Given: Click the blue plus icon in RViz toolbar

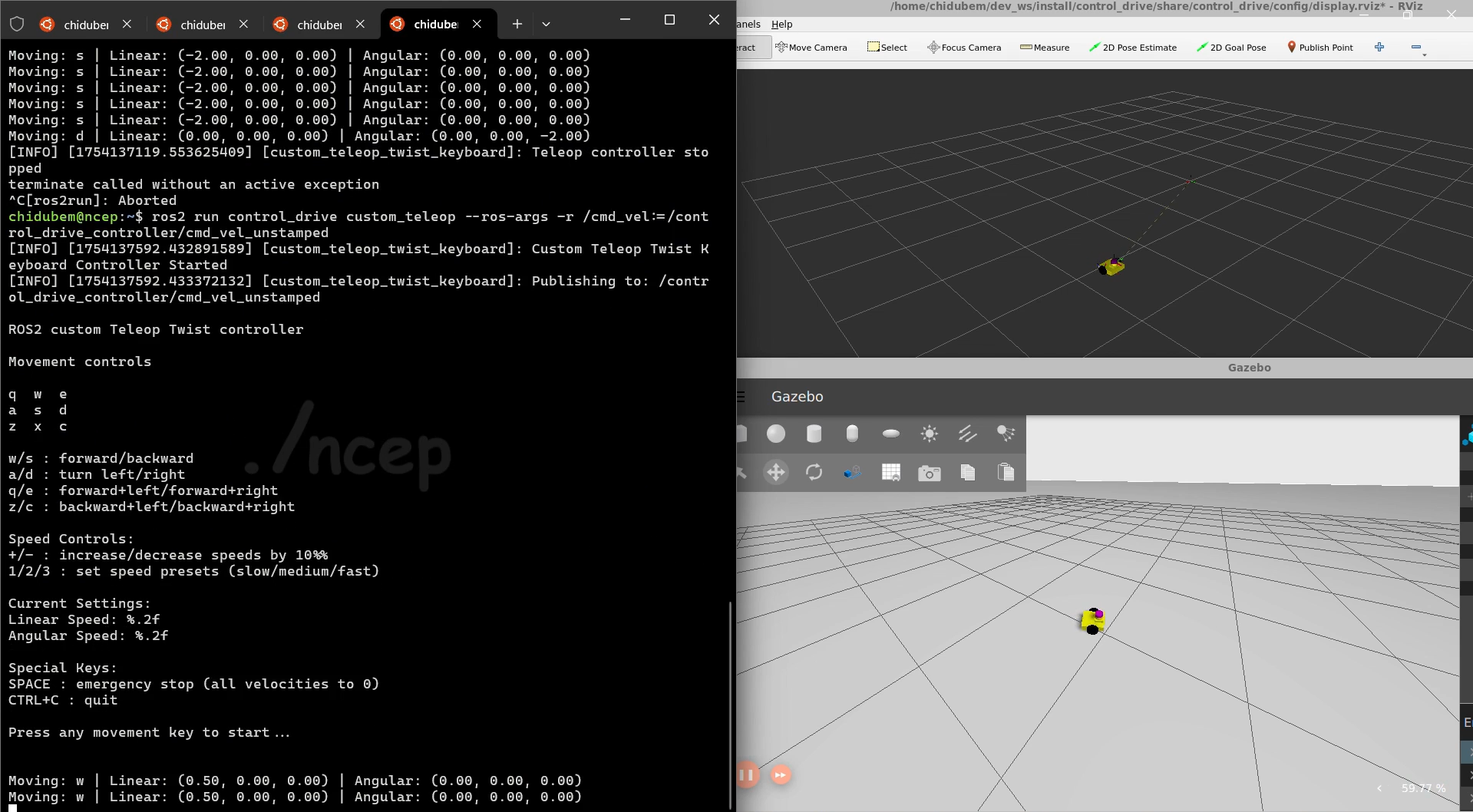Looking at the screenshot, I should tap(1379, 47).
